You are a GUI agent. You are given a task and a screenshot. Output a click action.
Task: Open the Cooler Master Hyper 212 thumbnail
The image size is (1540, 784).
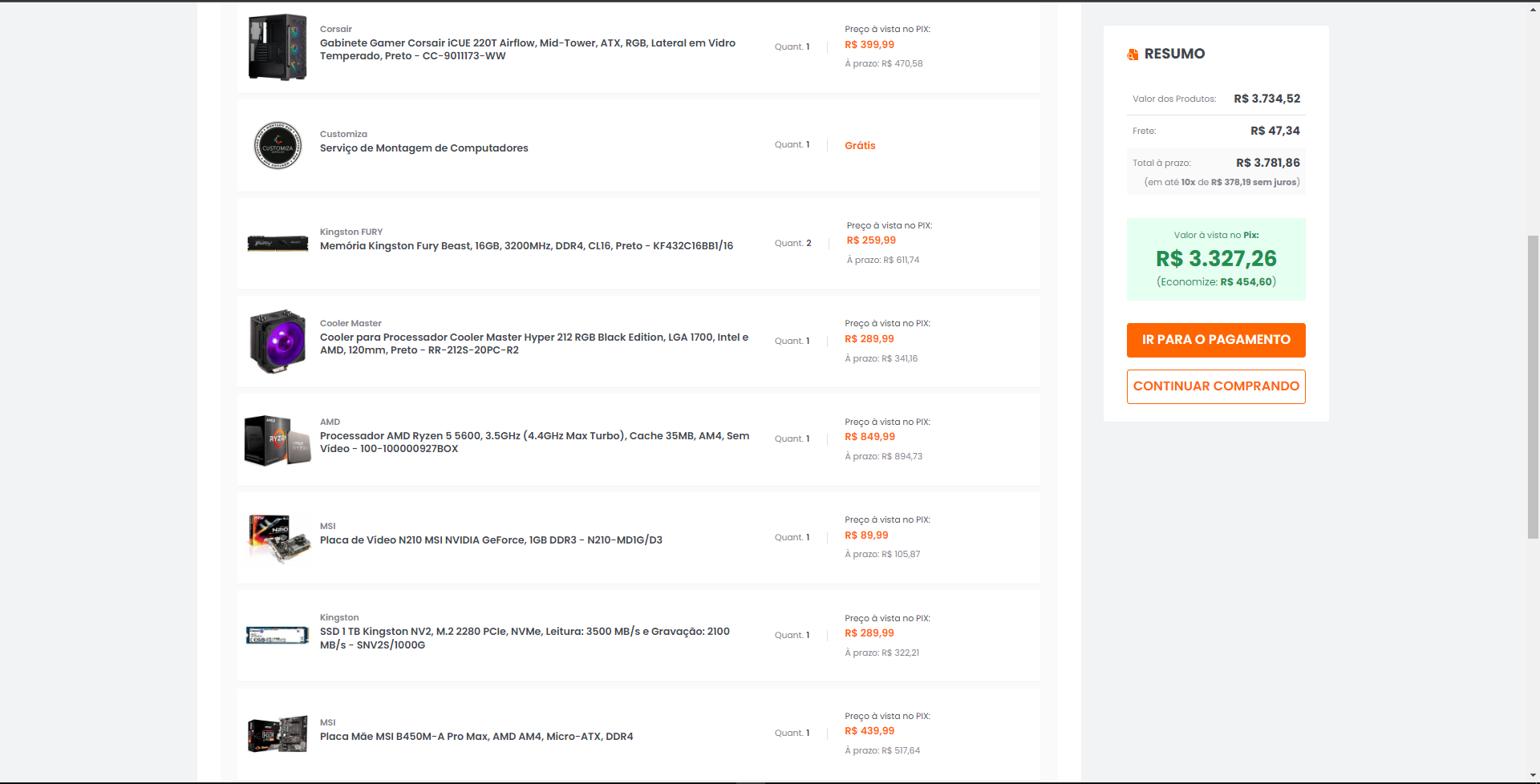[x=278, y=341]
